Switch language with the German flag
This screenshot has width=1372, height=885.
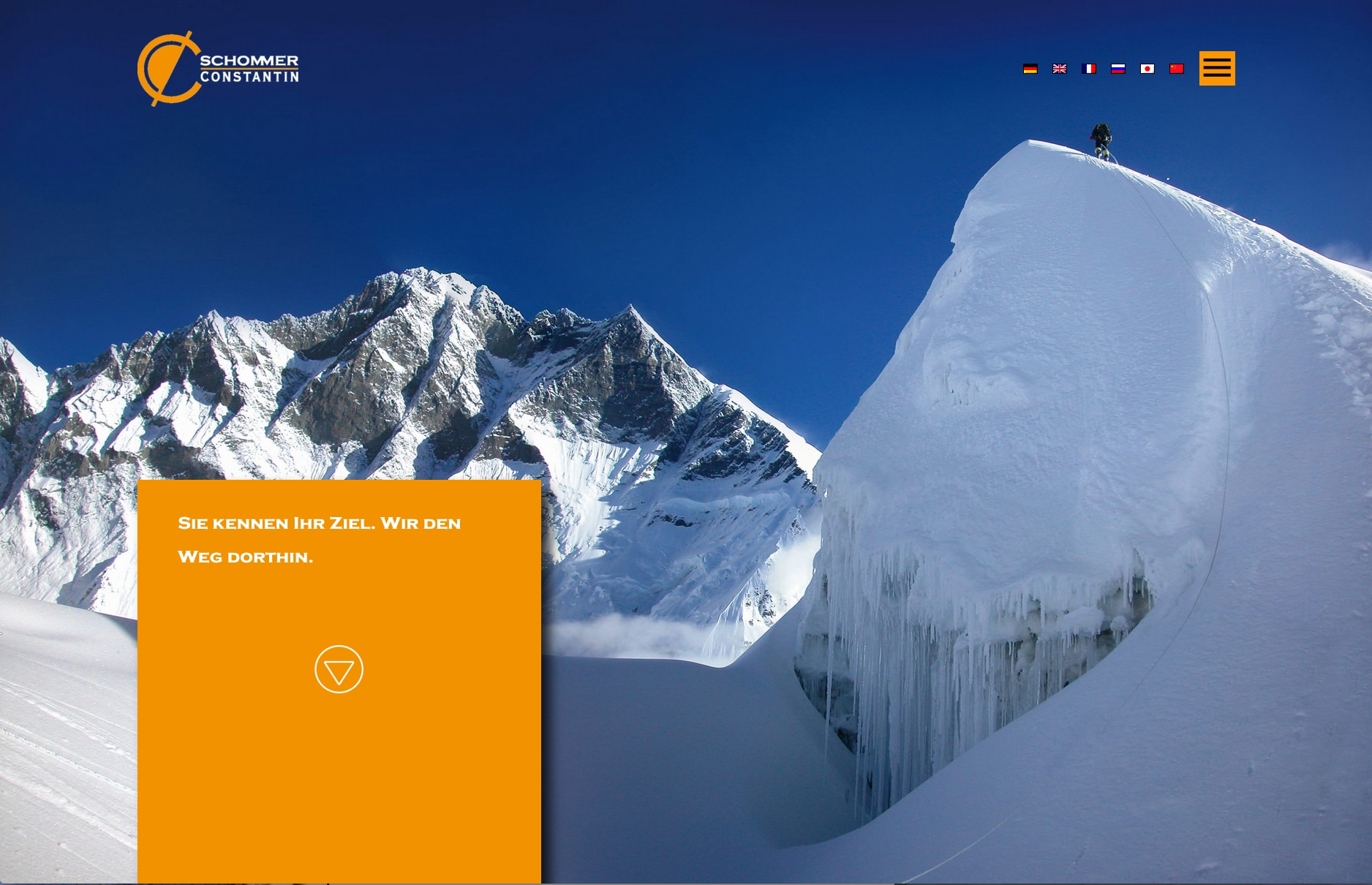[x=1030, y=69]
